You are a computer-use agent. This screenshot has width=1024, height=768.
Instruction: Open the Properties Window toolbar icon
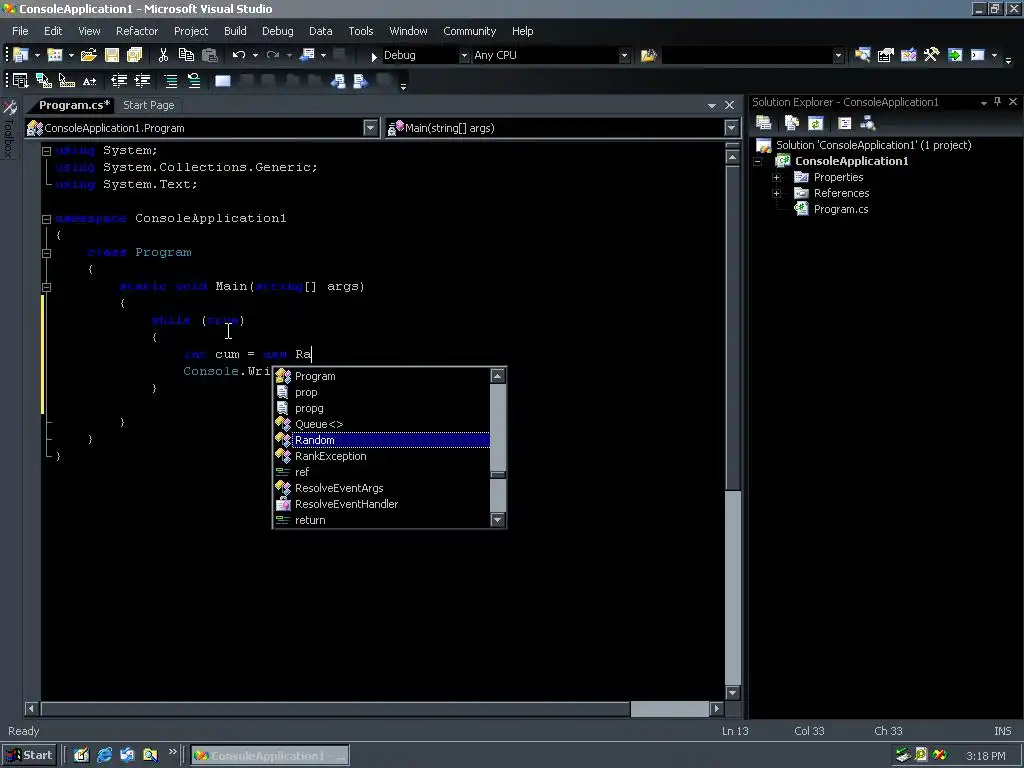tap(886, 55)
